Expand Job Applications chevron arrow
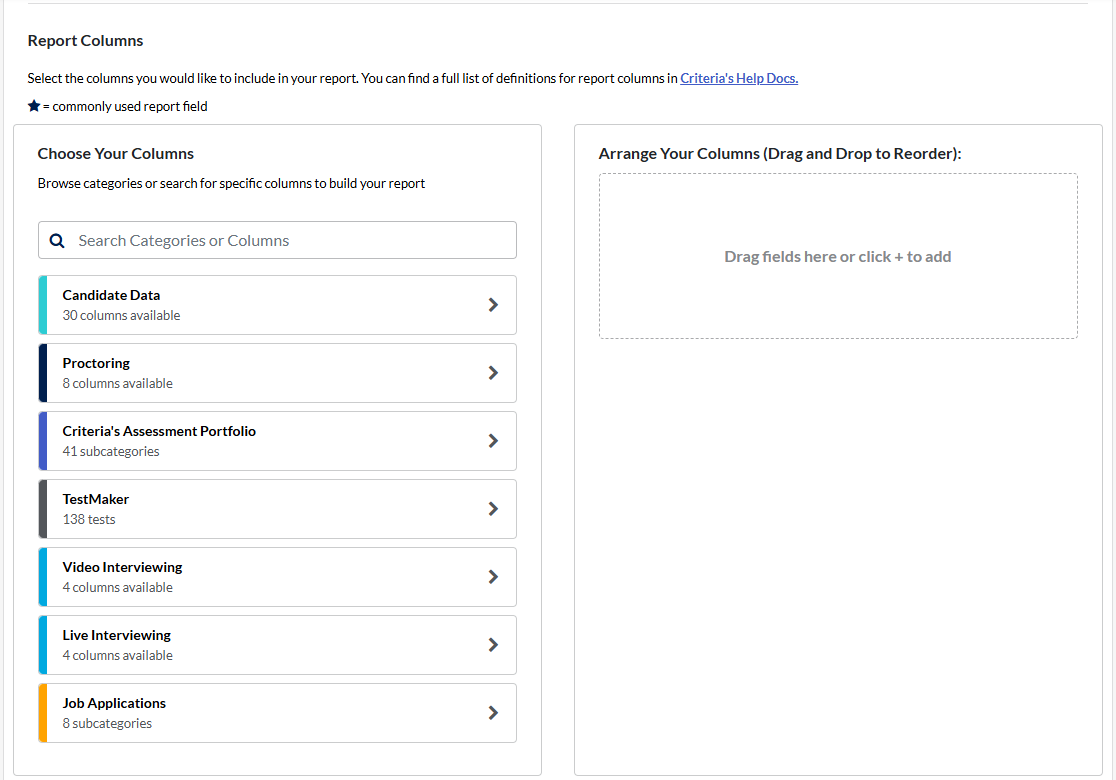1116x780 pixels. pyautogui.click(x=493, y=713)
